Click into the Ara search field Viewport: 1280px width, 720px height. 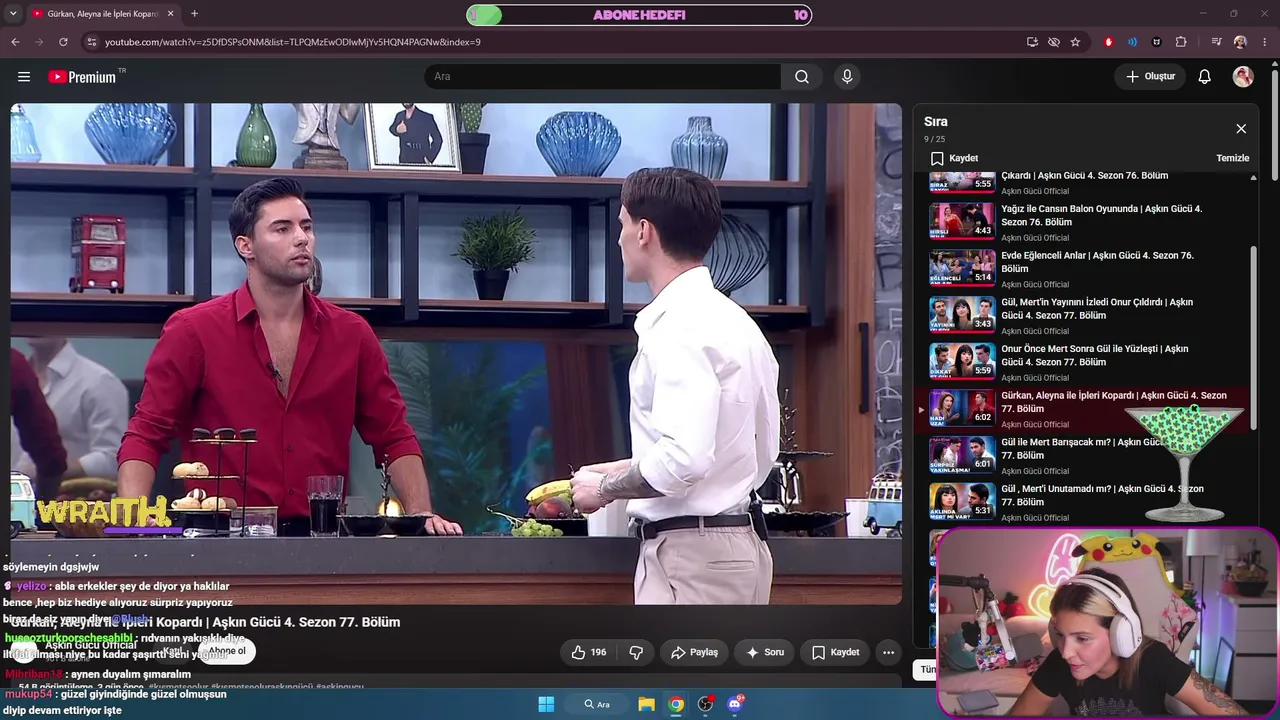(602, 77)
